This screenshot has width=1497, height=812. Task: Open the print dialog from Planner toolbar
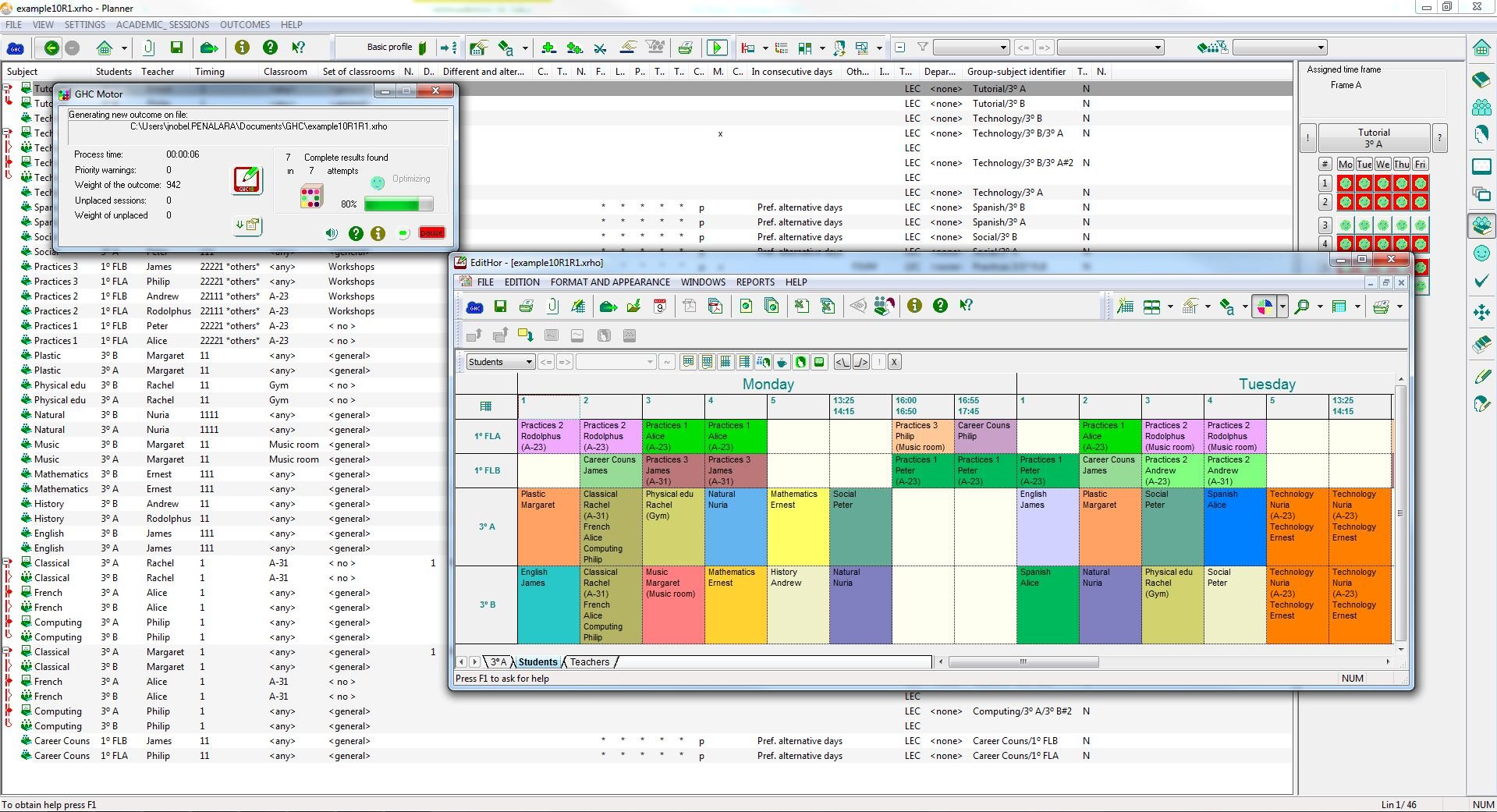tap(684, 47)
